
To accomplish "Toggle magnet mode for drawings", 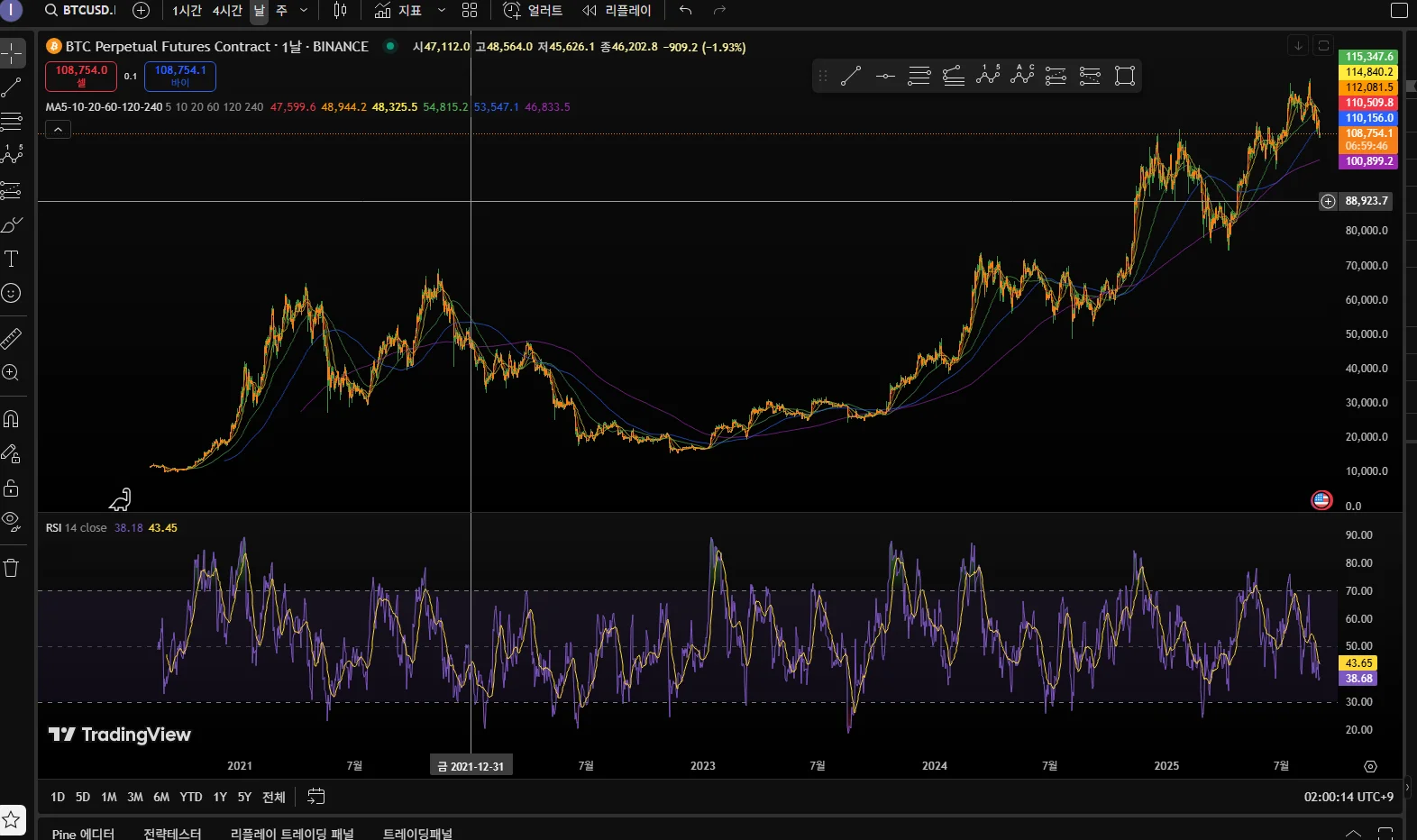I will coord(12,419).
